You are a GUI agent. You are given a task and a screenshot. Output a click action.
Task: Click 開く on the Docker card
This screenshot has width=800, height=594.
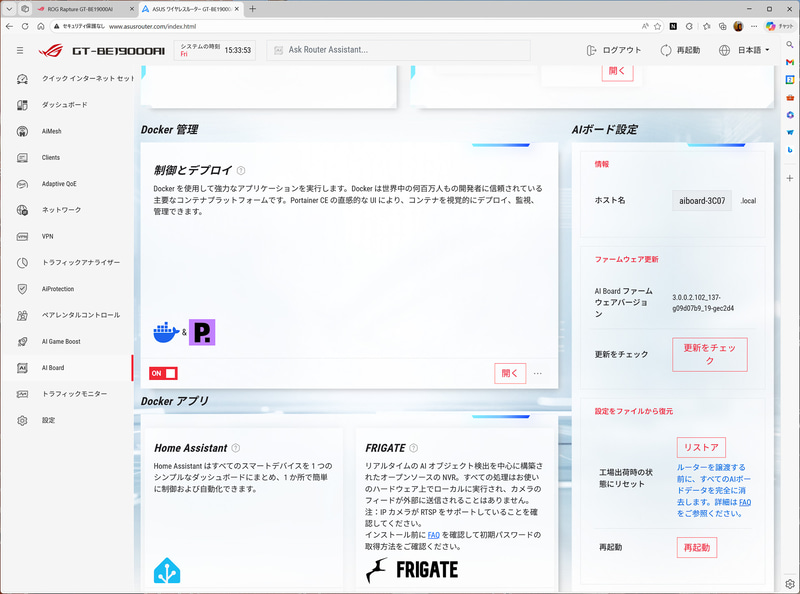click(510, 373)
